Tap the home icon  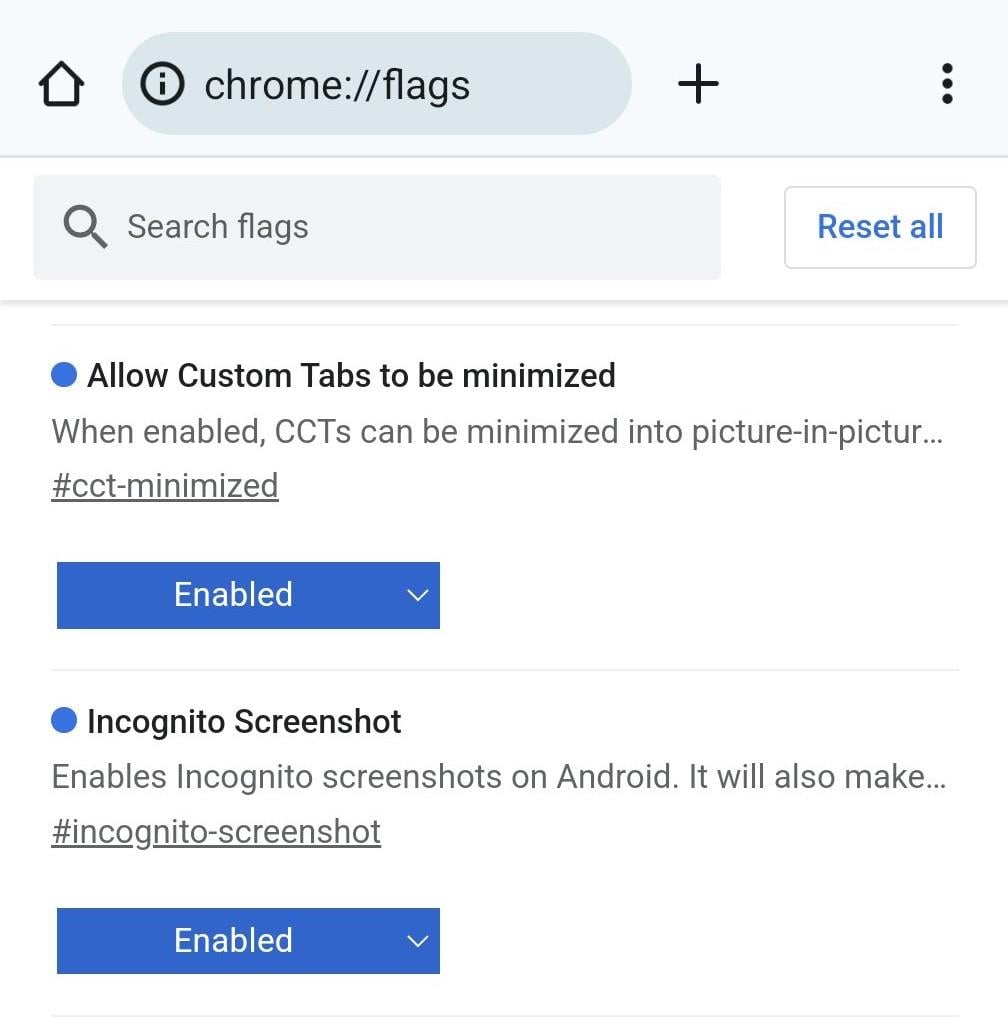(x=61, y=84)
